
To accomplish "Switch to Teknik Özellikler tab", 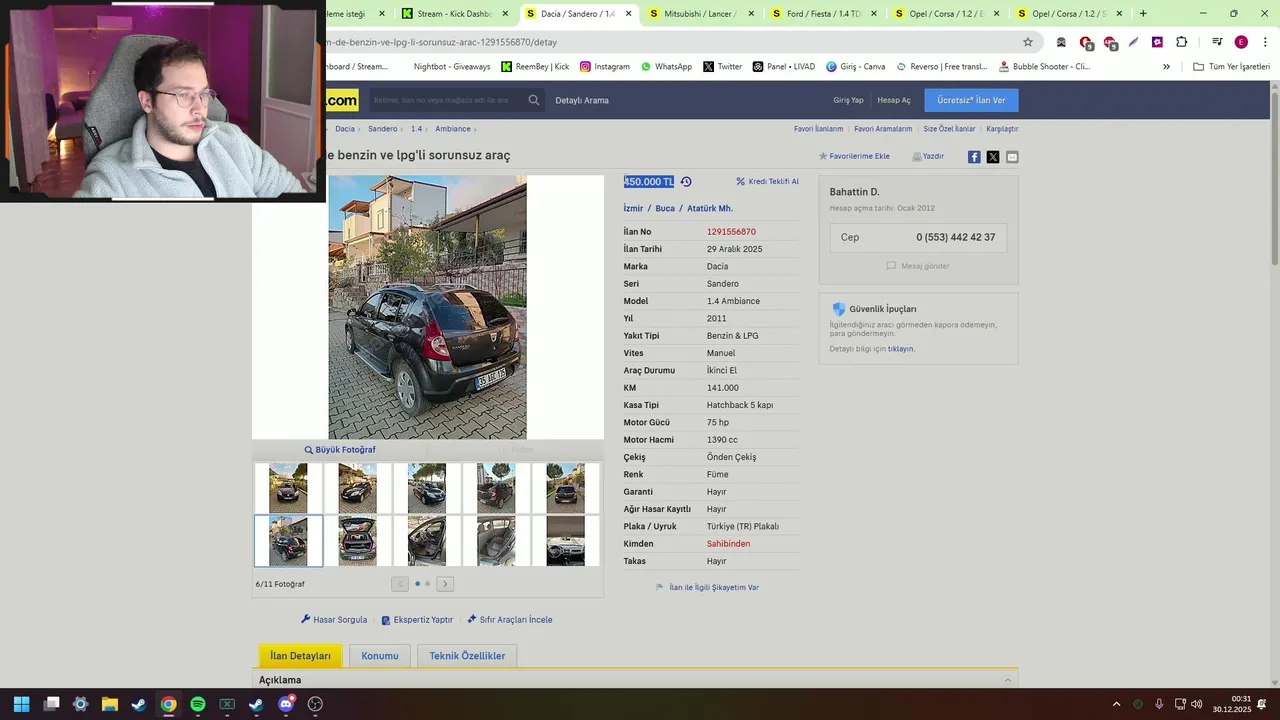I will click(467, 656).
